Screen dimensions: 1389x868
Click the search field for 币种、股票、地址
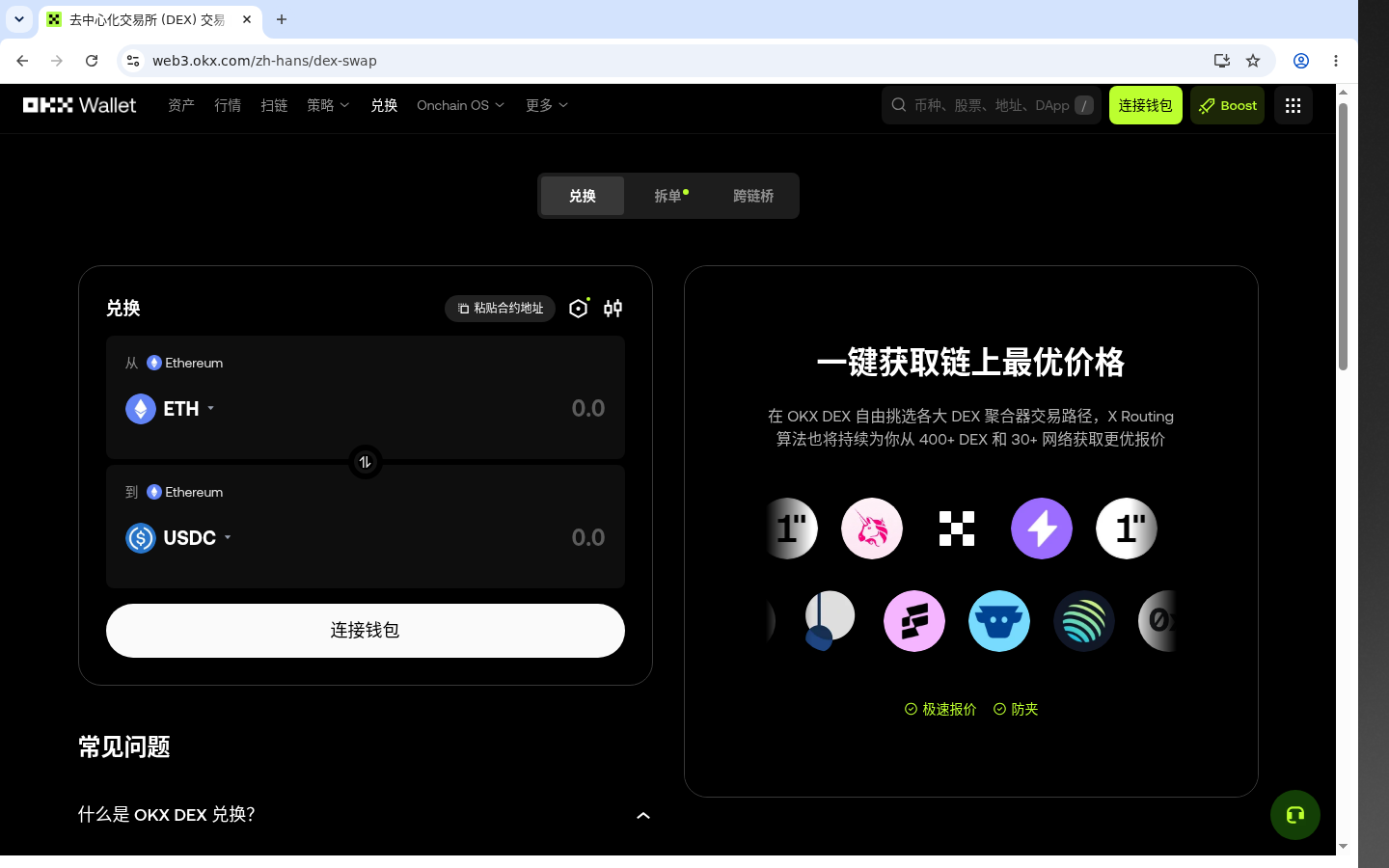click(x=991, y=105)
